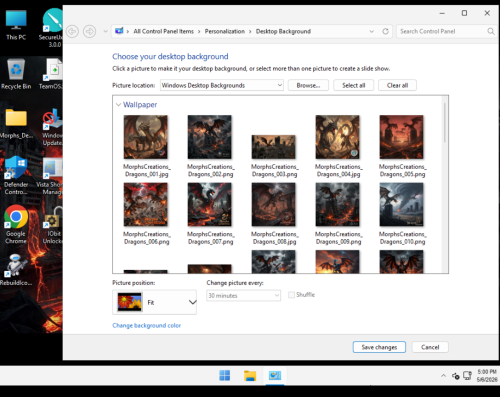The width and height of the screenshot is (500, 397).
Task: Click Personalization breadcrumb
Action: point(225,31)
